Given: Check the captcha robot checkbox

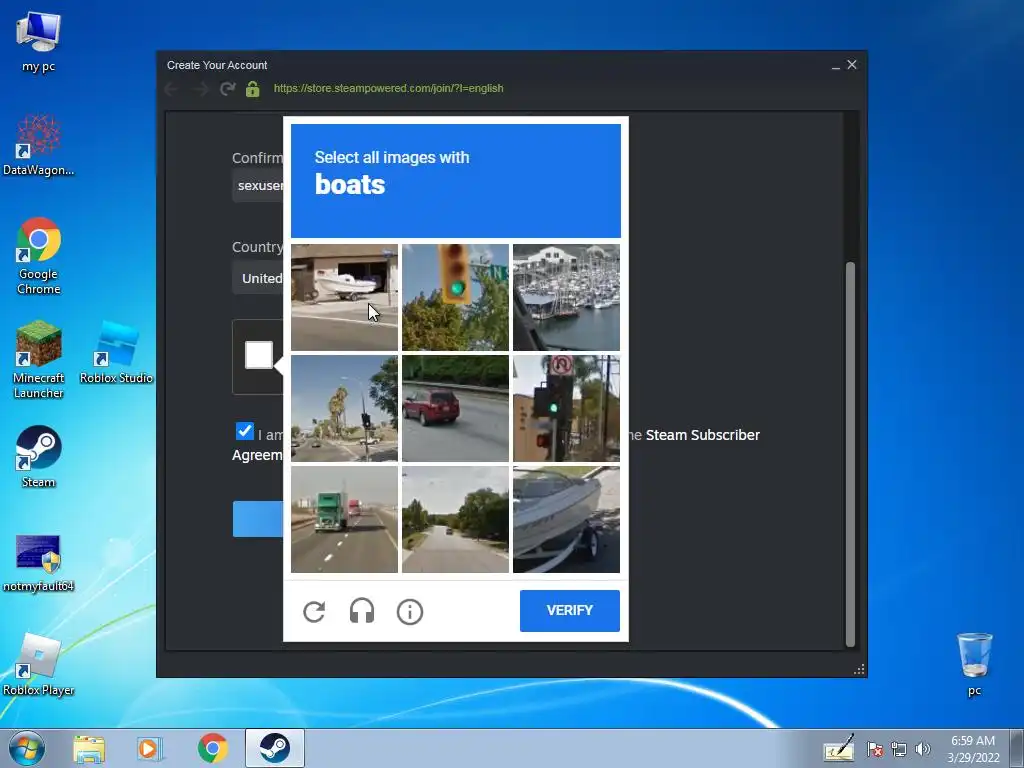Looking at the screenshot, I should 259,355.
